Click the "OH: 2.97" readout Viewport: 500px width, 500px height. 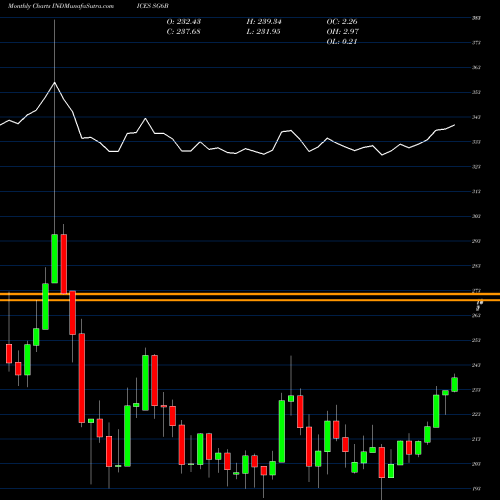click(x=342, y=32)
